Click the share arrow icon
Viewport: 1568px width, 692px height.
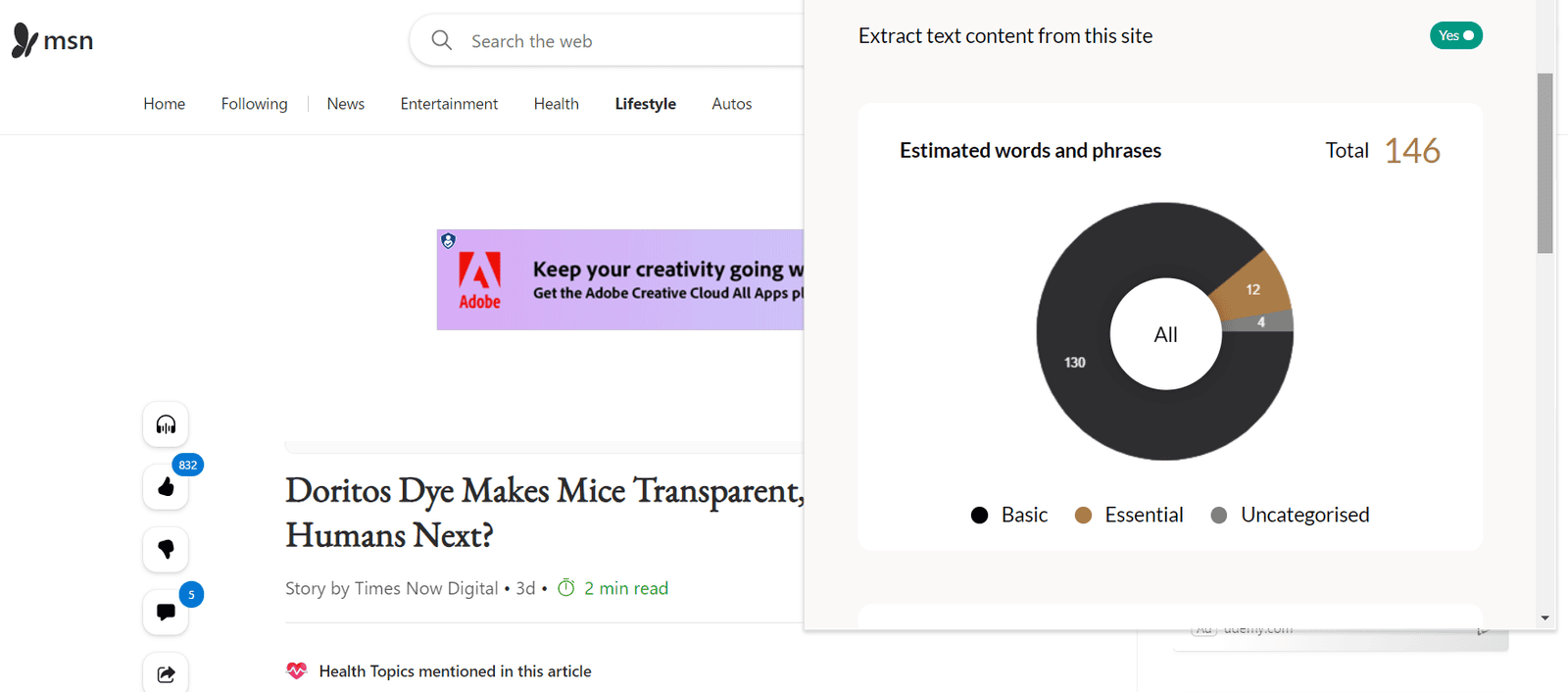click(166, 673)
